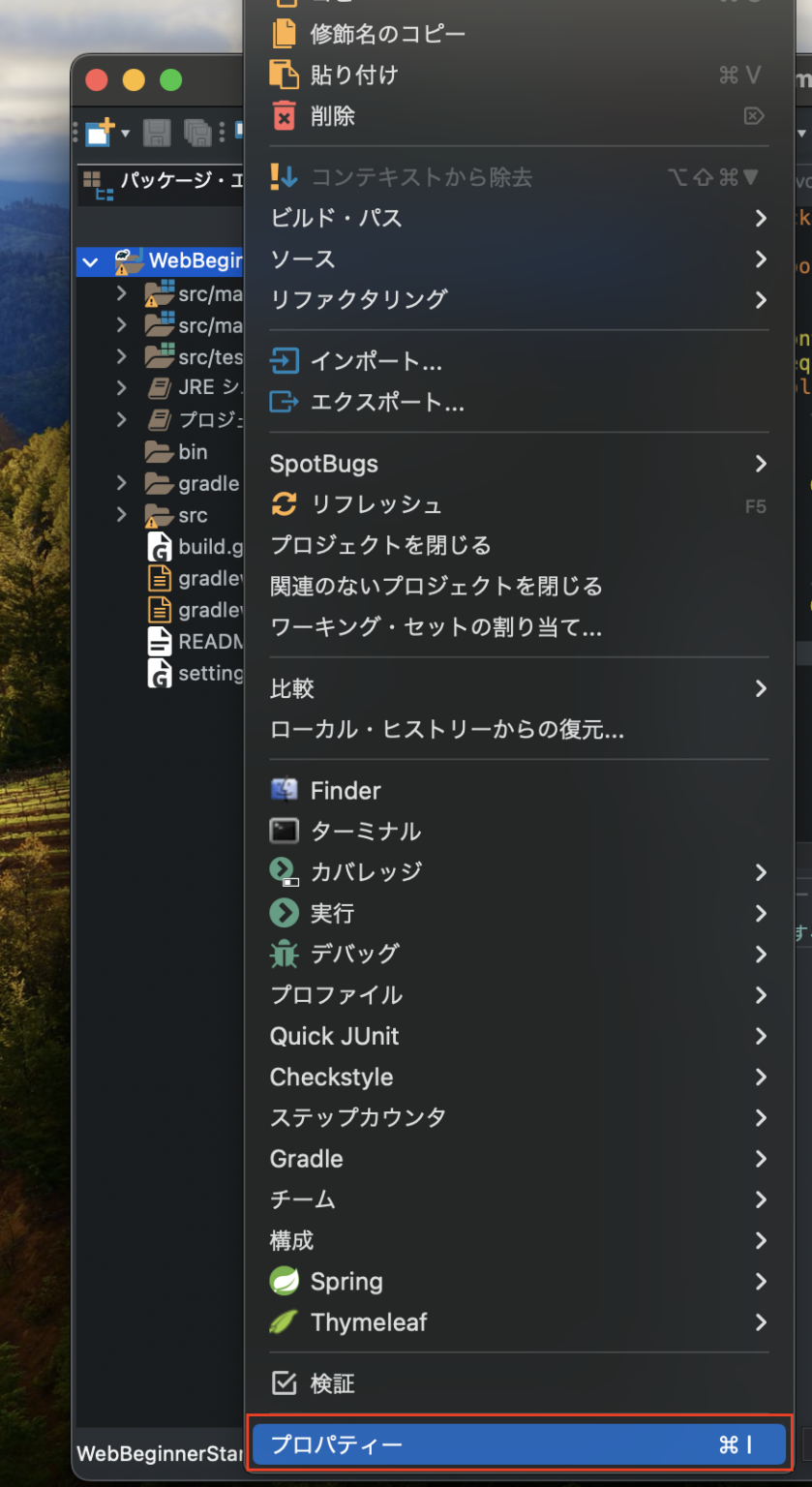The width and height of the screenshot is (812, 1487).
Task: Click the Debug bug icon
Action: tap(283, 954)
